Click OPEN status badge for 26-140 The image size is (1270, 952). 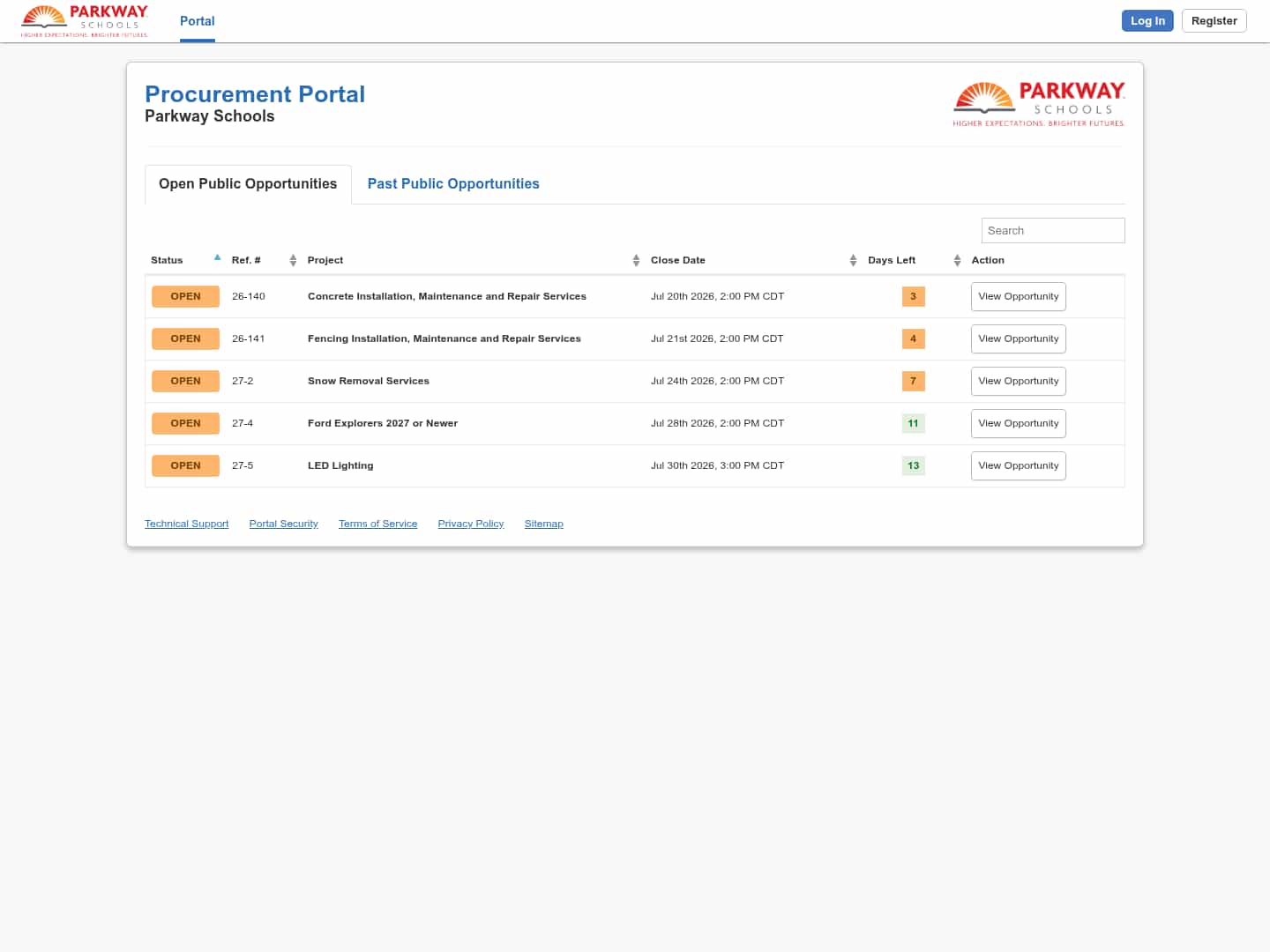pyautogui.click(x=185, y=296)
